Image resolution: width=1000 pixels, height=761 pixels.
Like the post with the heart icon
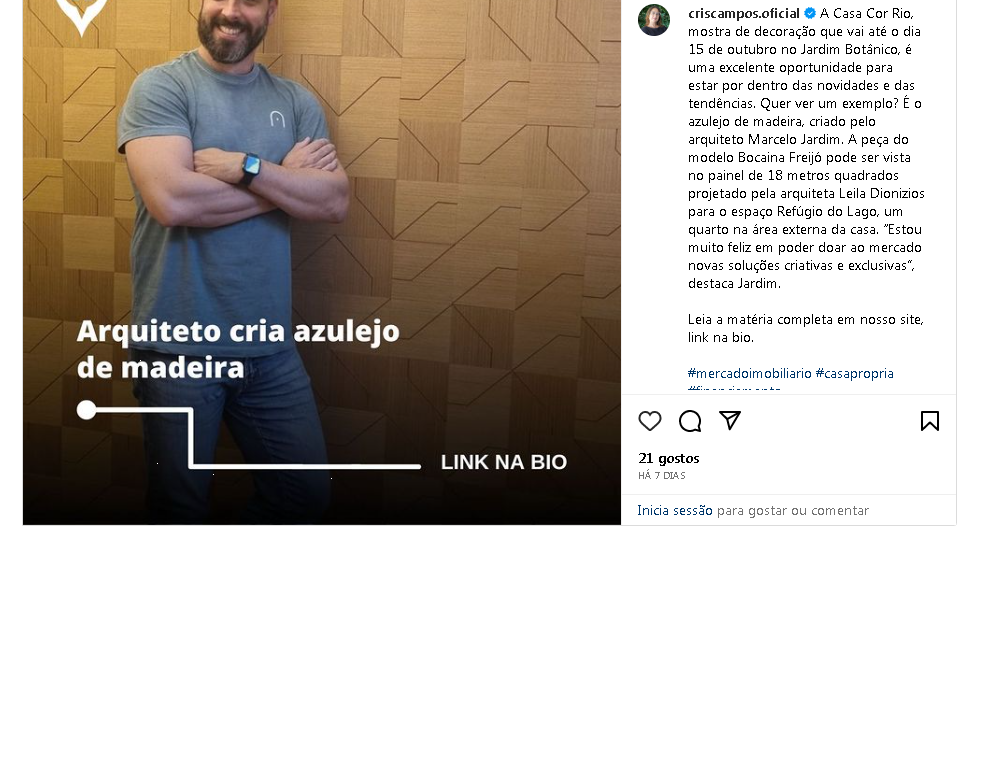click(x=650, y=421)
